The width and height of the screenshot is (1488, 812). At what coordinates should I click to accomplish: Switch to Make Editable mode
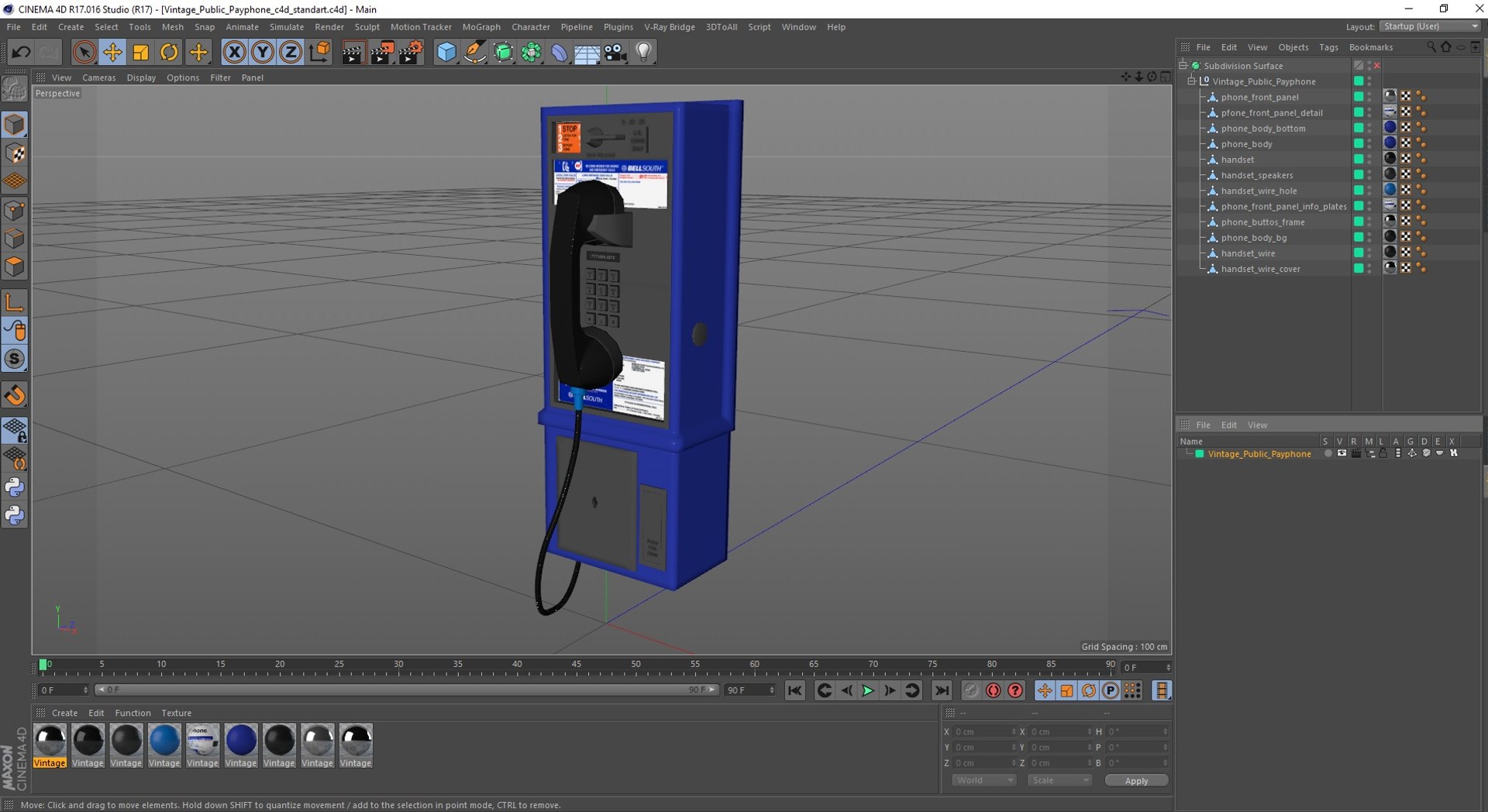click(x=15, y=89)
